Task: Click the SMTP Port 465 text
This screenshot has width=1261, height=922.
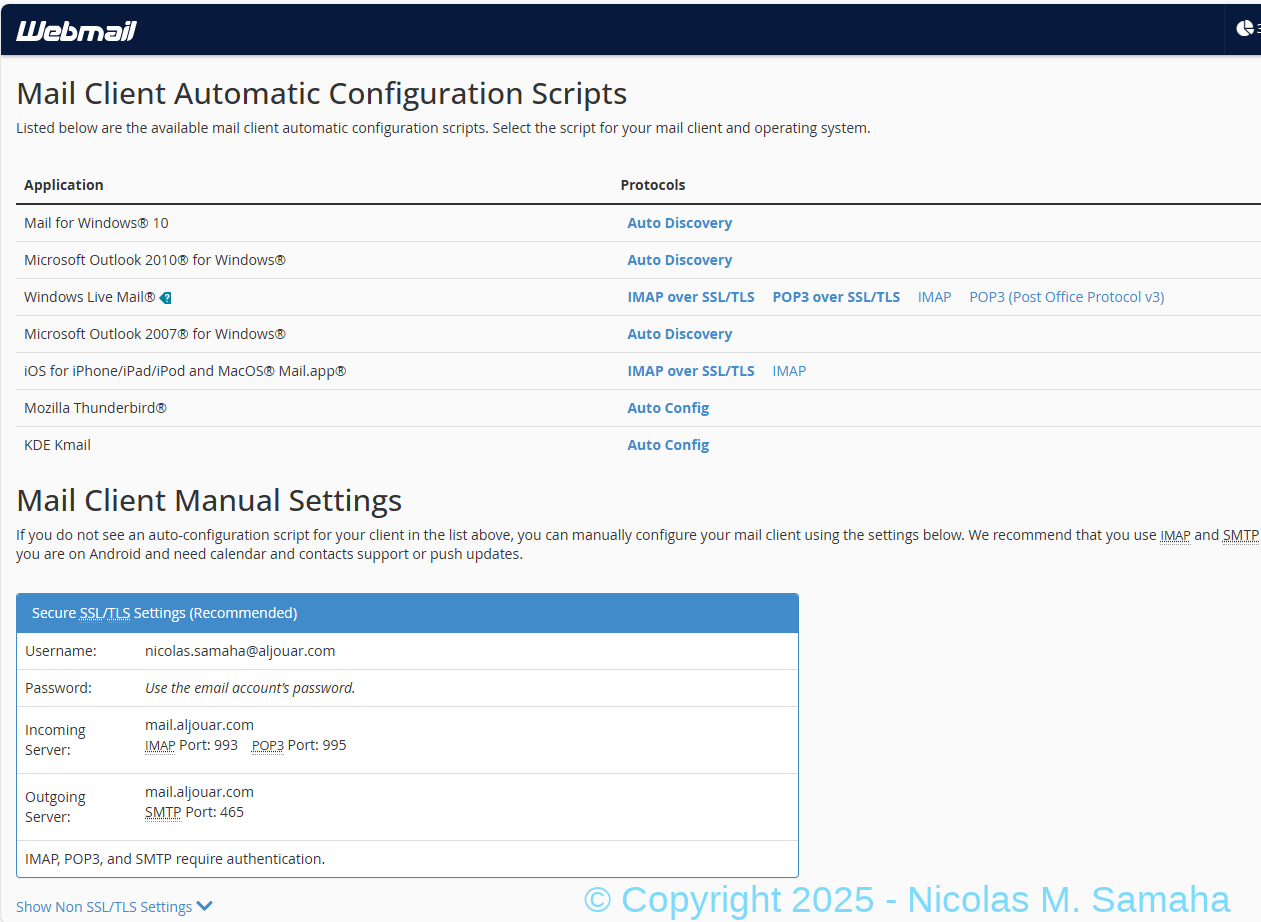Action: (x=194, y=812)
